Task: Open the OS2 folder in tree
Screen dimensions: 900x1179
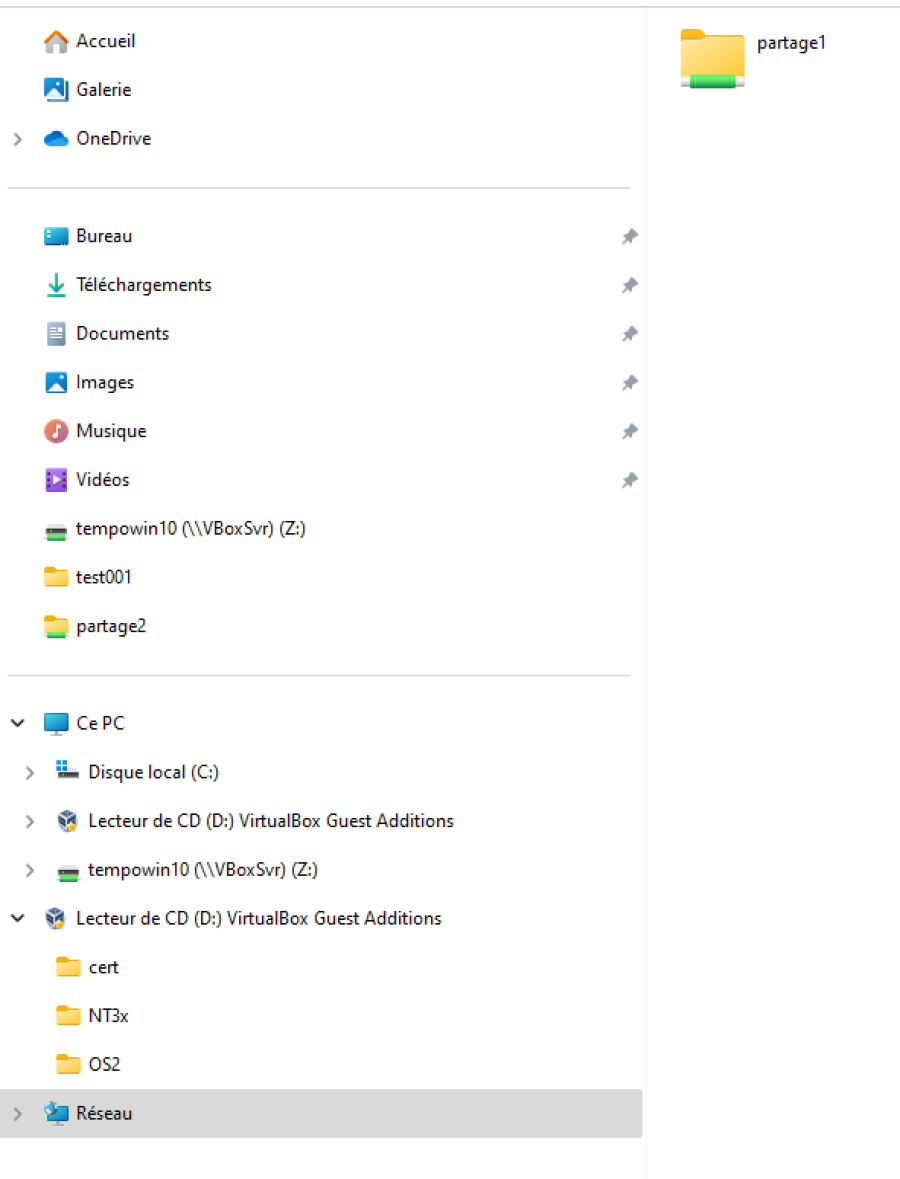Action: pyautogui.click(x=104, y=1064)
